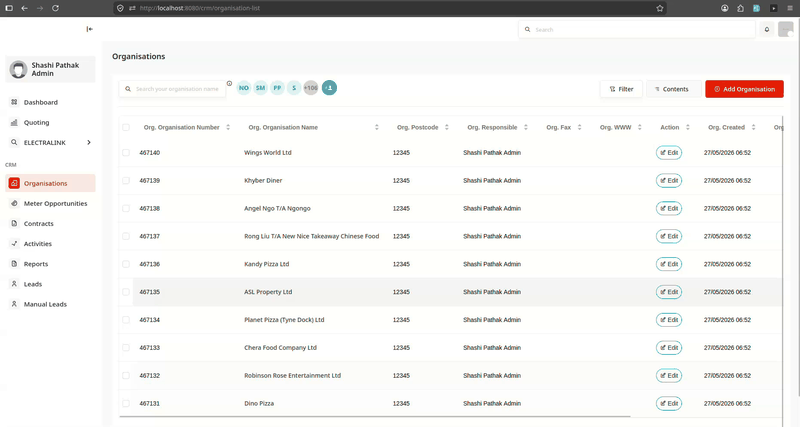Edit the Dino Pizza row
800x427 pixels.
click(669, 403)
